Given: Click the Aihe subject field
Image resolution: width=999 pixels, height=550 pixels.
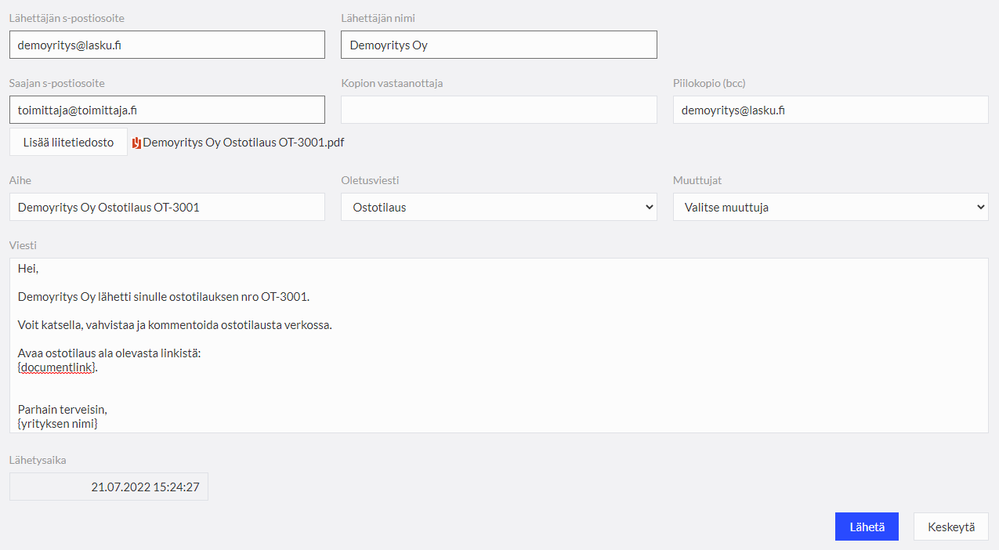Looking at the screenshot, I should (167, 207).
